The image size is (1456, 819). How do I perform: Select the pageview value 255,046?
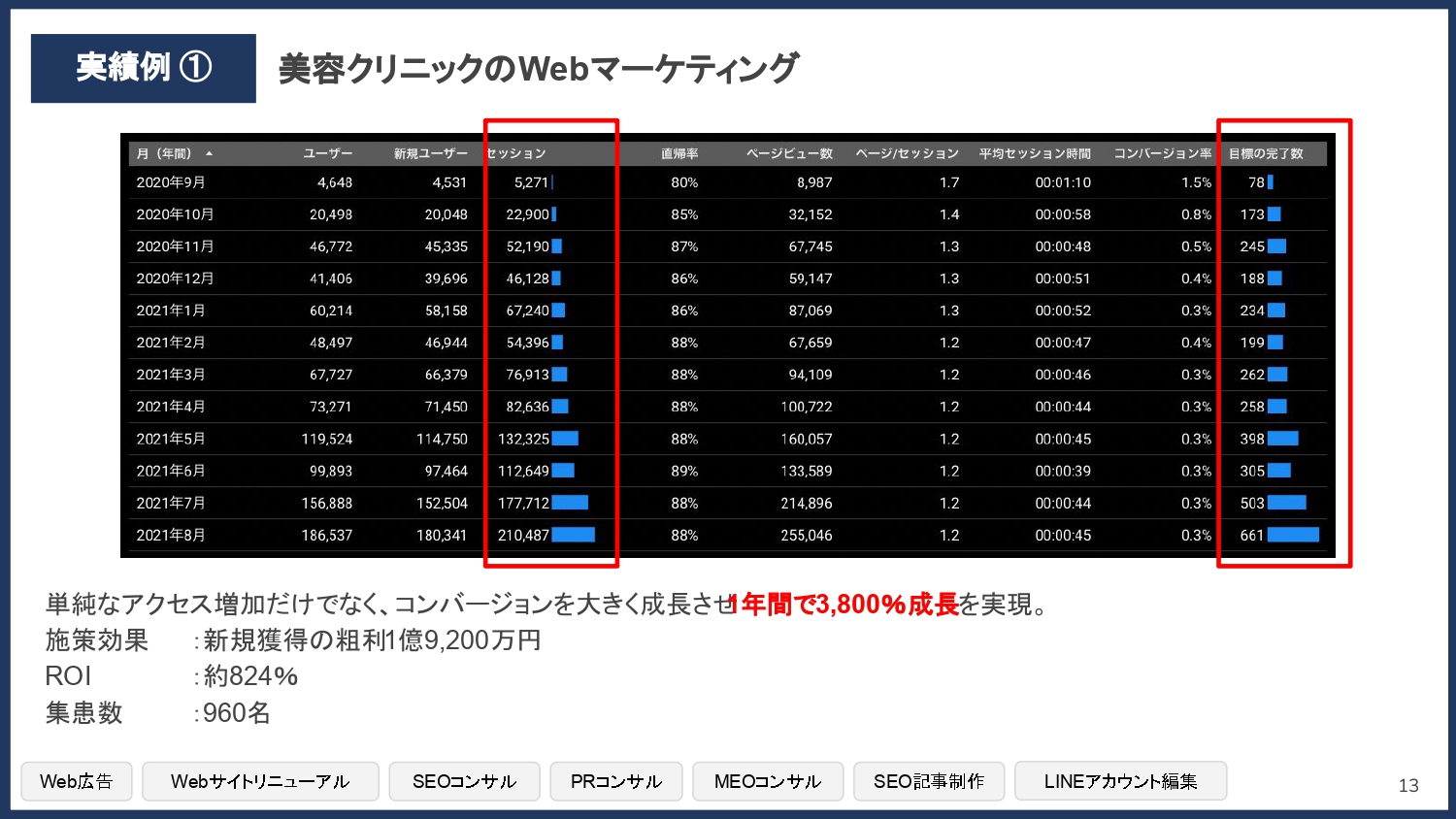[x=807, y=535]
